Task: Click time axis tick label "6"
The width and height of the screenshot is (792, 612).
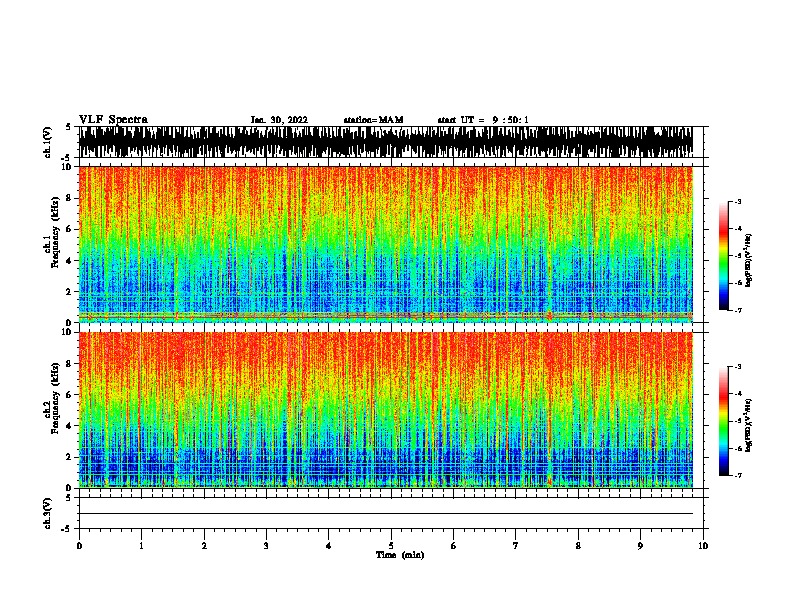Action: click(x=453, y=546)
